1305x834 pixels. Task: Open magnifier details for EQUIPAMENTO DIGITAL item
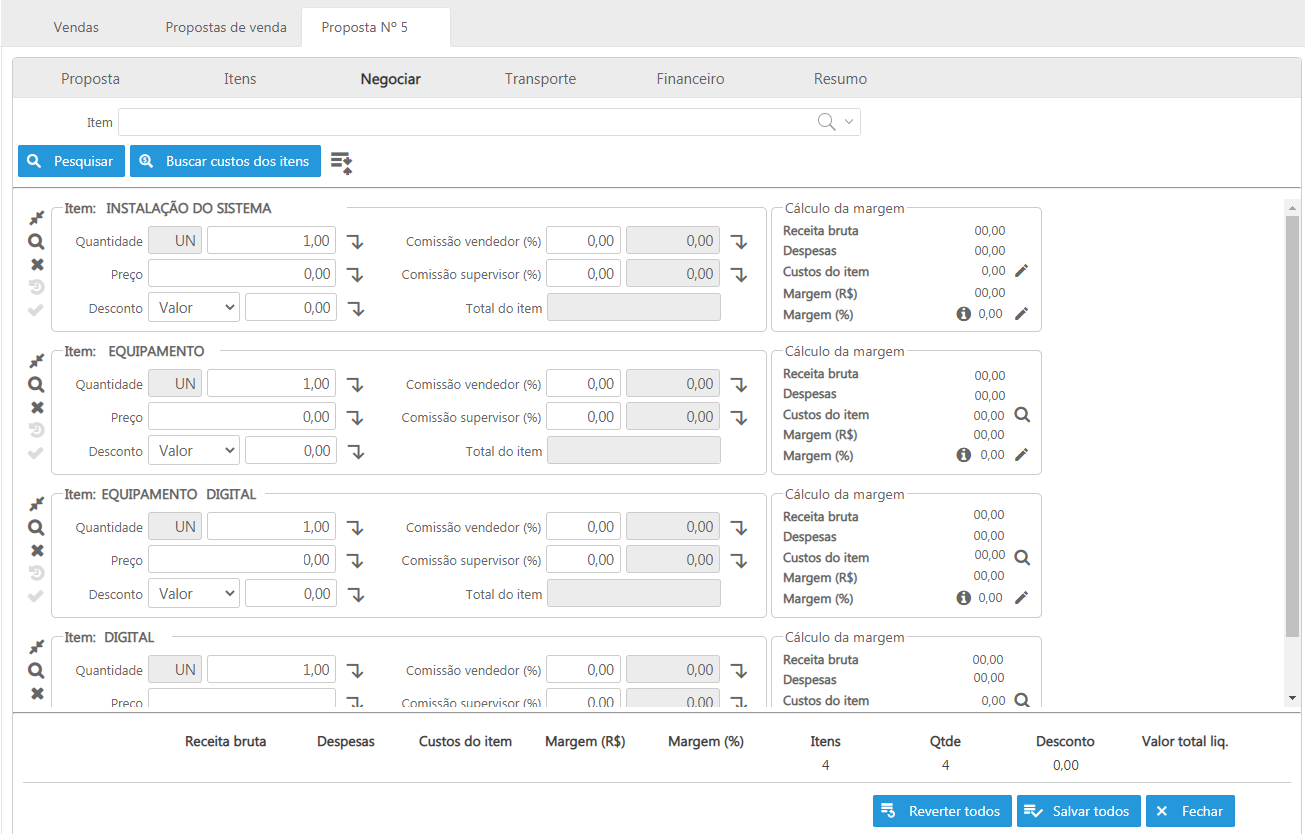36,527
